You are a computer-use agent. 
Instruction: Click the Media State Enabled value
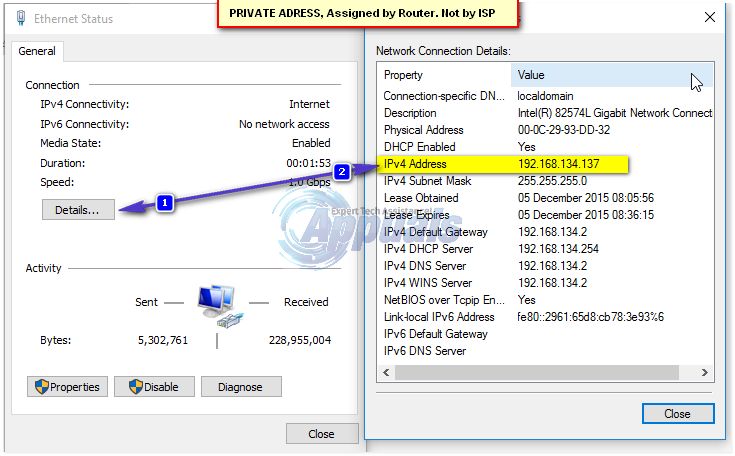[x=311, y=143]
